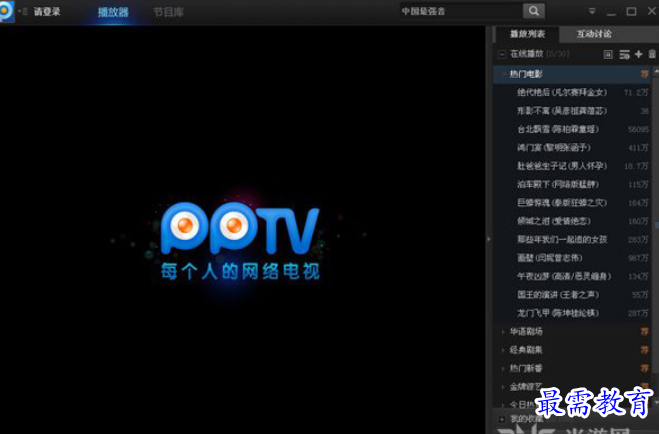The image size is (659, 434).
Task: Switch to the 播放器 tab
Action: (113, 12)
